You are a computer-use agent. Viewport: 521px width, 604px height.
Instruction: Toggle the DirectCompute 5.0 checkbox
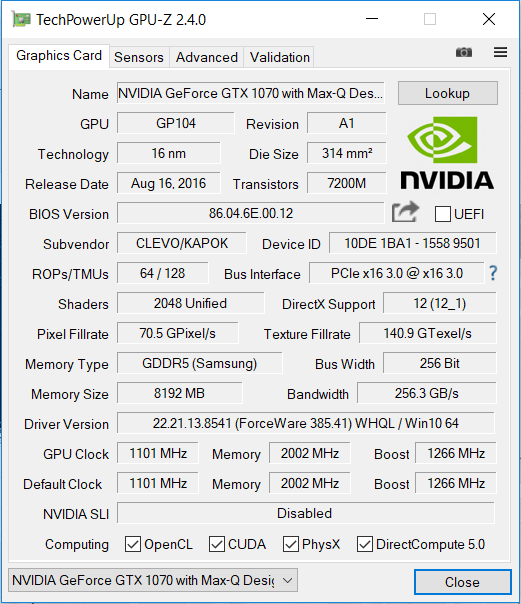pos(365,544)
